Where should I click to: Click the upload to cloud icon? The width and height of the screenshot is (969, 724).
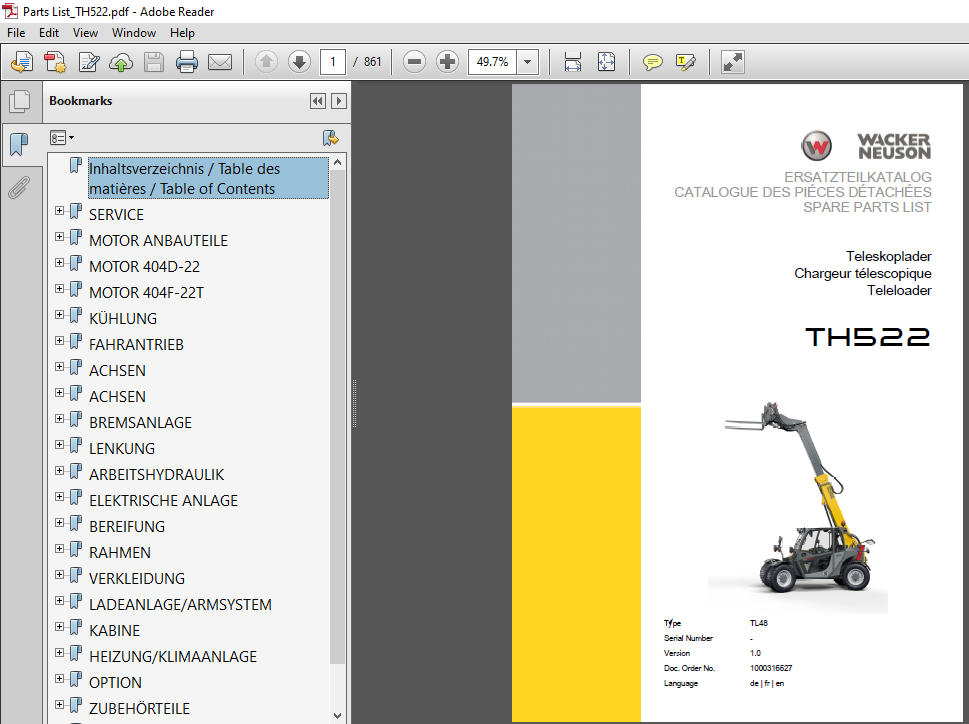tap(121, 62)
